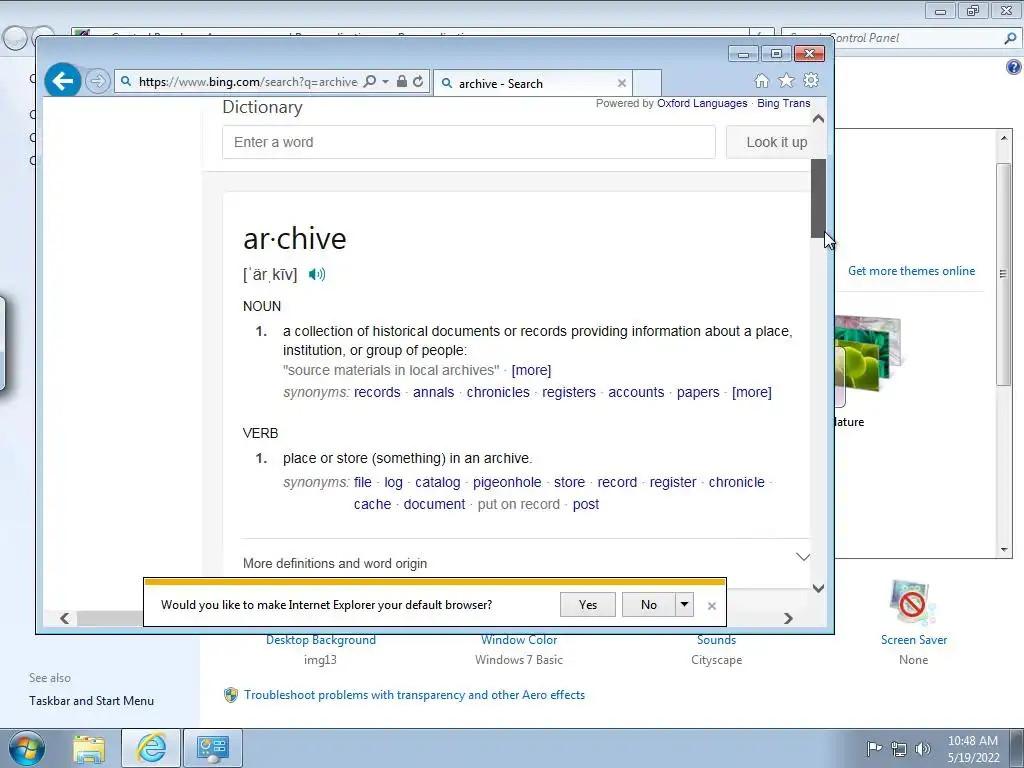Open the verb synonym 'cache'
Viewport: 1024px width, 768px height.
point(372,505)
